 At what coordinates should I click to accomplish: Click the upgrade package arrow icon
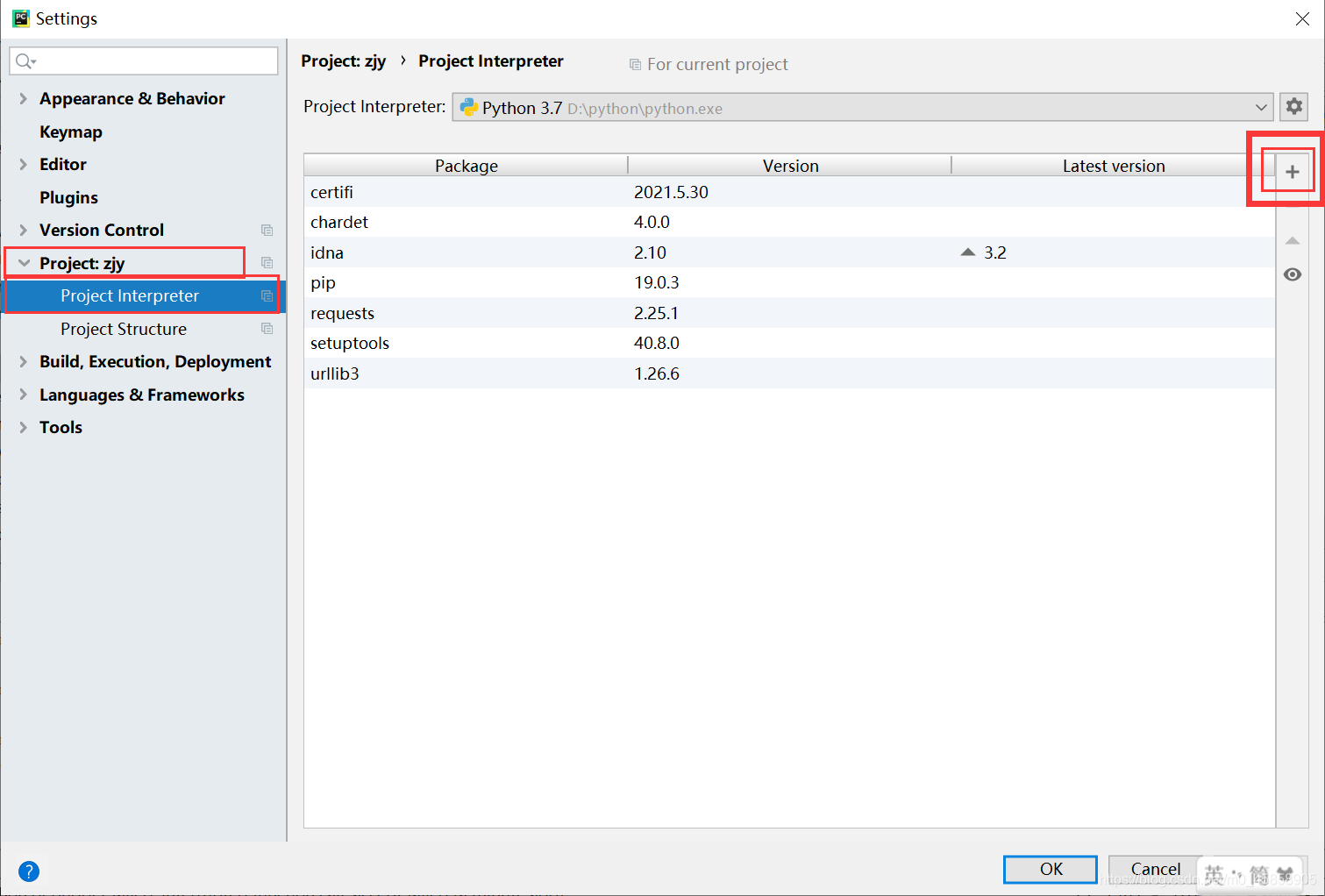pyautogui.click(x=1293, y=240)
